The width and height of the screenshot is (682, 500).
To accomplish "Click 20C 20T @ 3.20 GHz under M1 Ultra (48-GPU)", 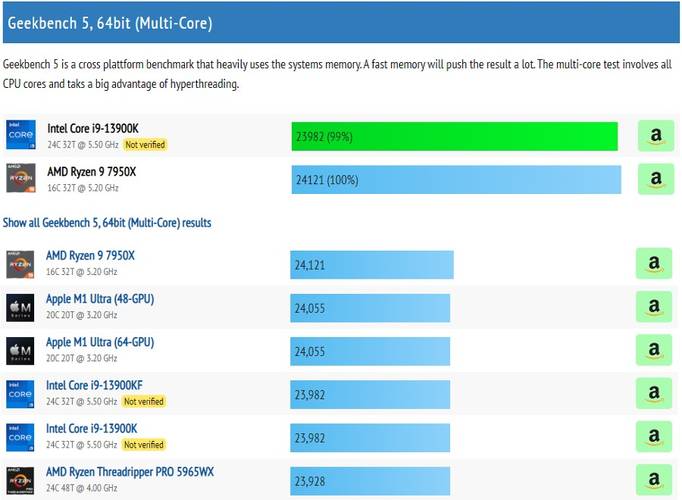I will point(82,315).
